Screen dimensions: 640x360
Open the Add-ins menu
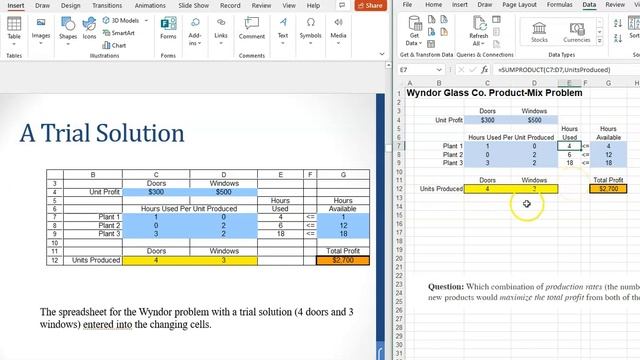pyautogui.click(x=195, y=31)
